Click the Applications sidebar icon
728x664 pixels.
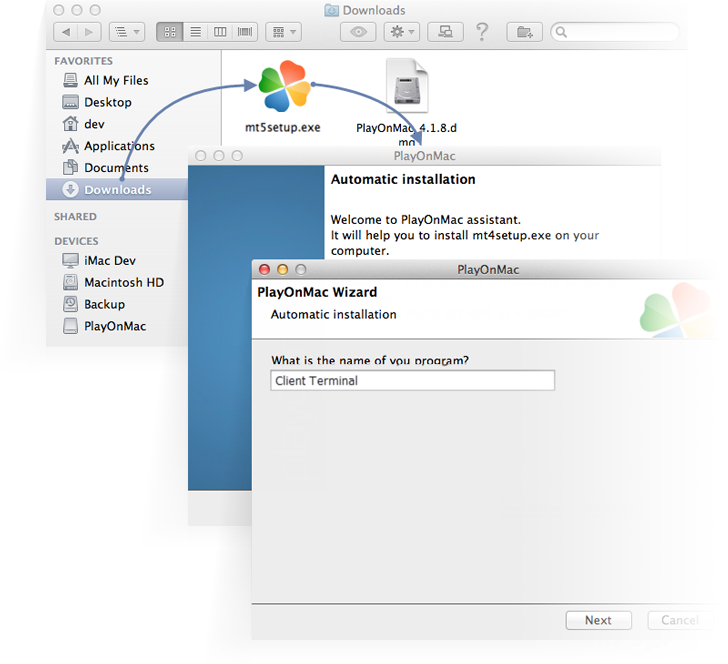70,146
